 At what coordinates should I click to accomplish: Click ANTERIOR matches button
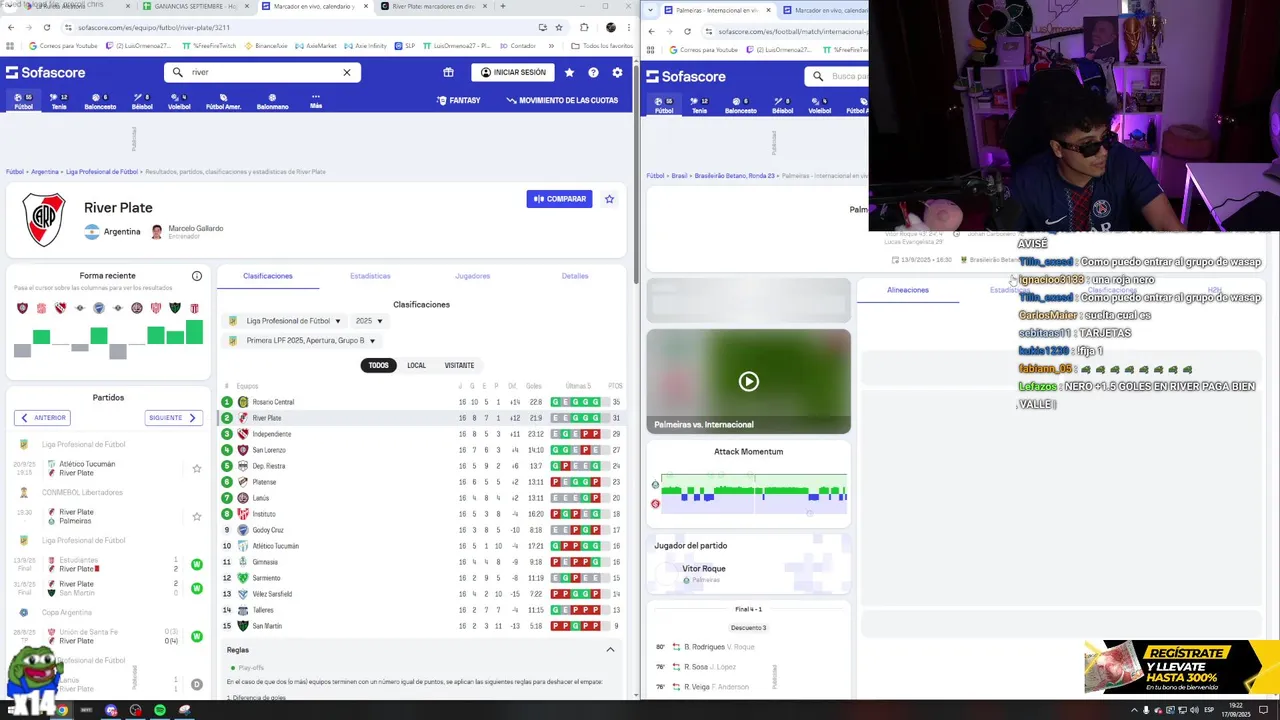(x=42, y=418)
